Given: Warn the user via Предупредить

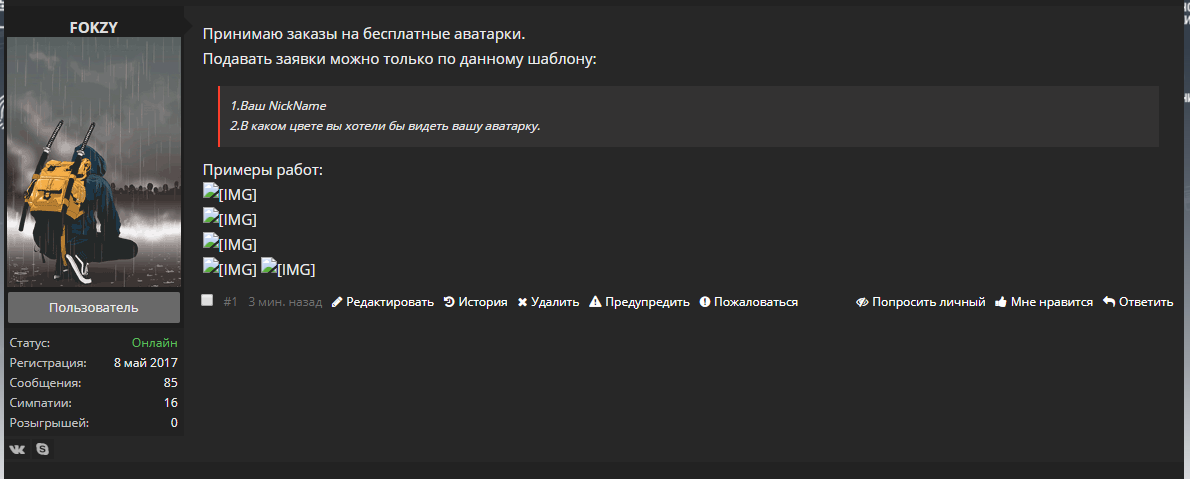Looking at the screenshot, I should coord(639,302).
